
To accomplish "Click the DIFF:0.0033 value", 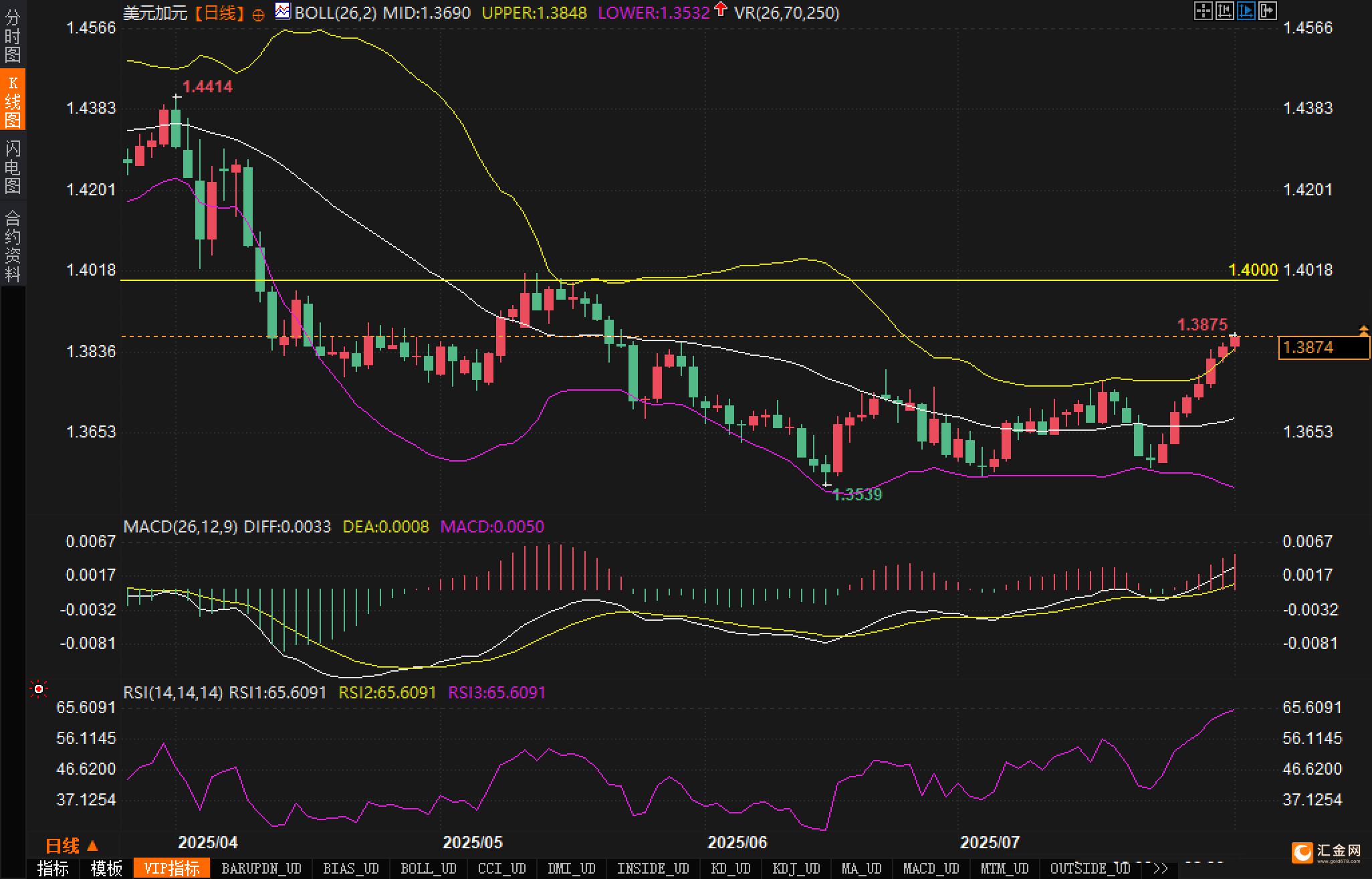I will (x=288, y=526).
